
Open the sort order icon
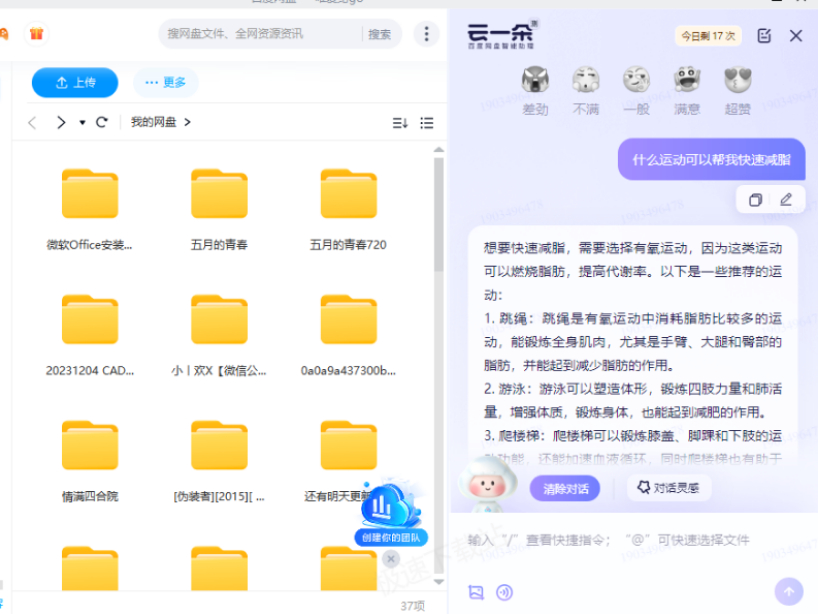pos(400,123)
